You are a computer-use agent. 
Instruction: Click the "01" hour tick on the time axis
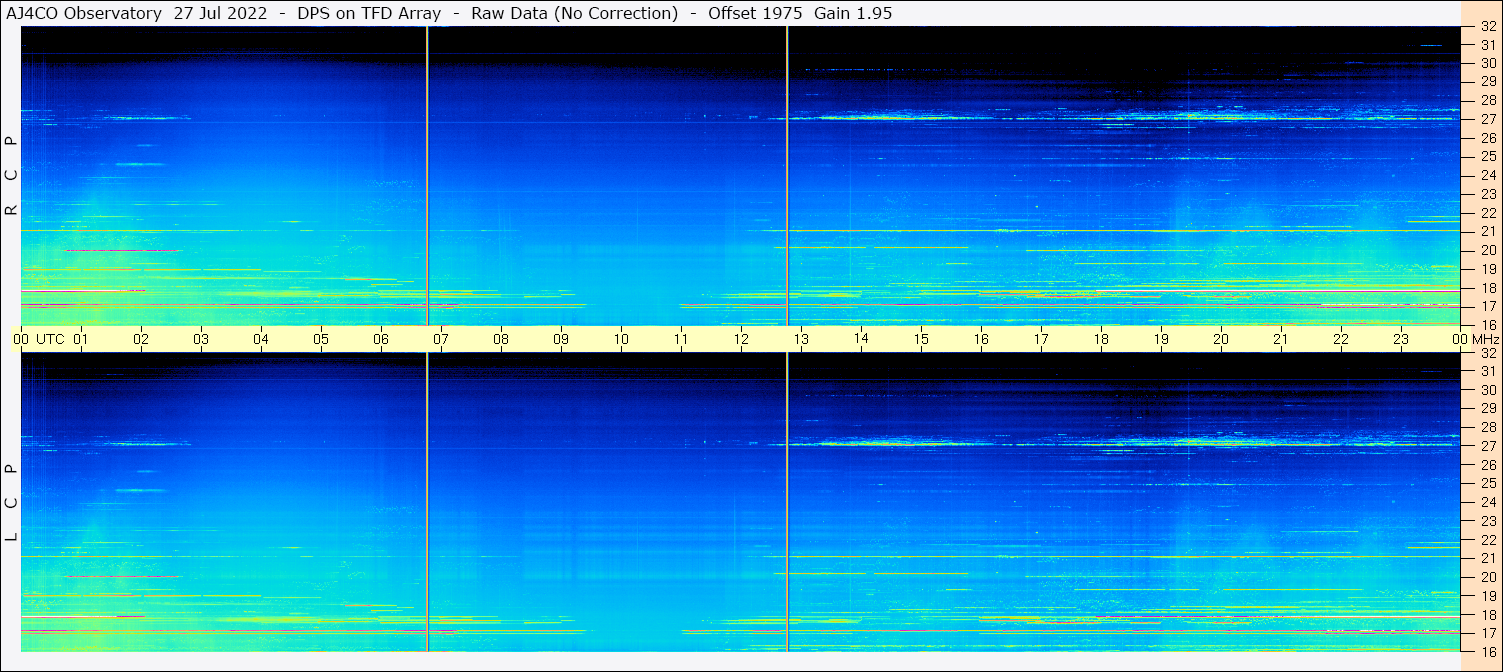pos(81,339)
